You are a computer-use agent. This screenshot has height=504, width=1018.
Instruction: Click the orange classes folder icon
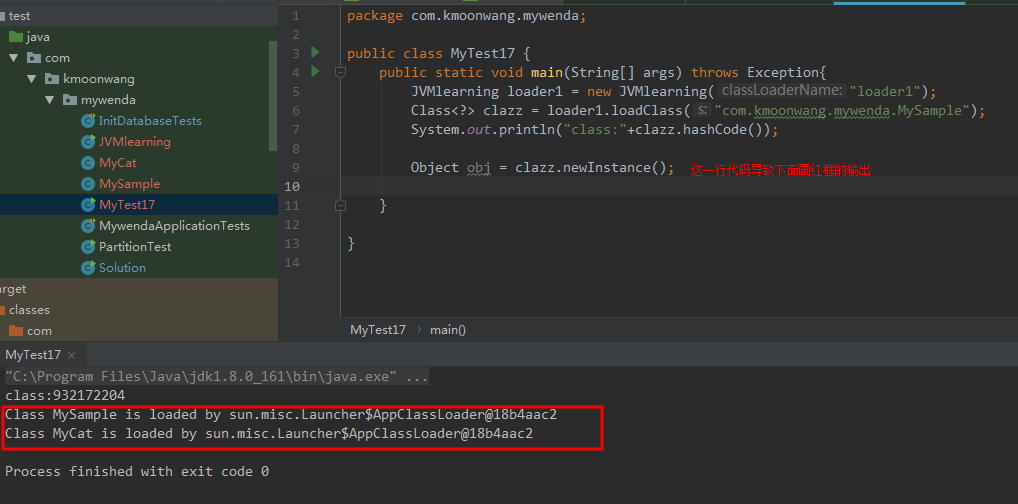tap(2, 310)
